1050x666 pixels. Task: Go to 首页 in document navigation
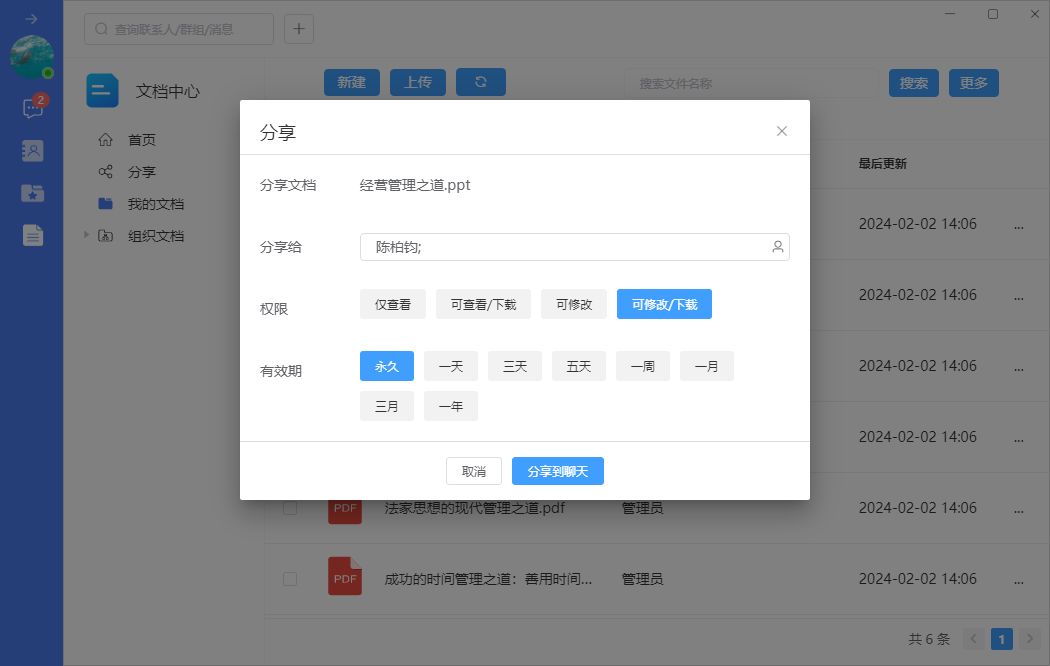pyautogui.click(x=142, y=140)
